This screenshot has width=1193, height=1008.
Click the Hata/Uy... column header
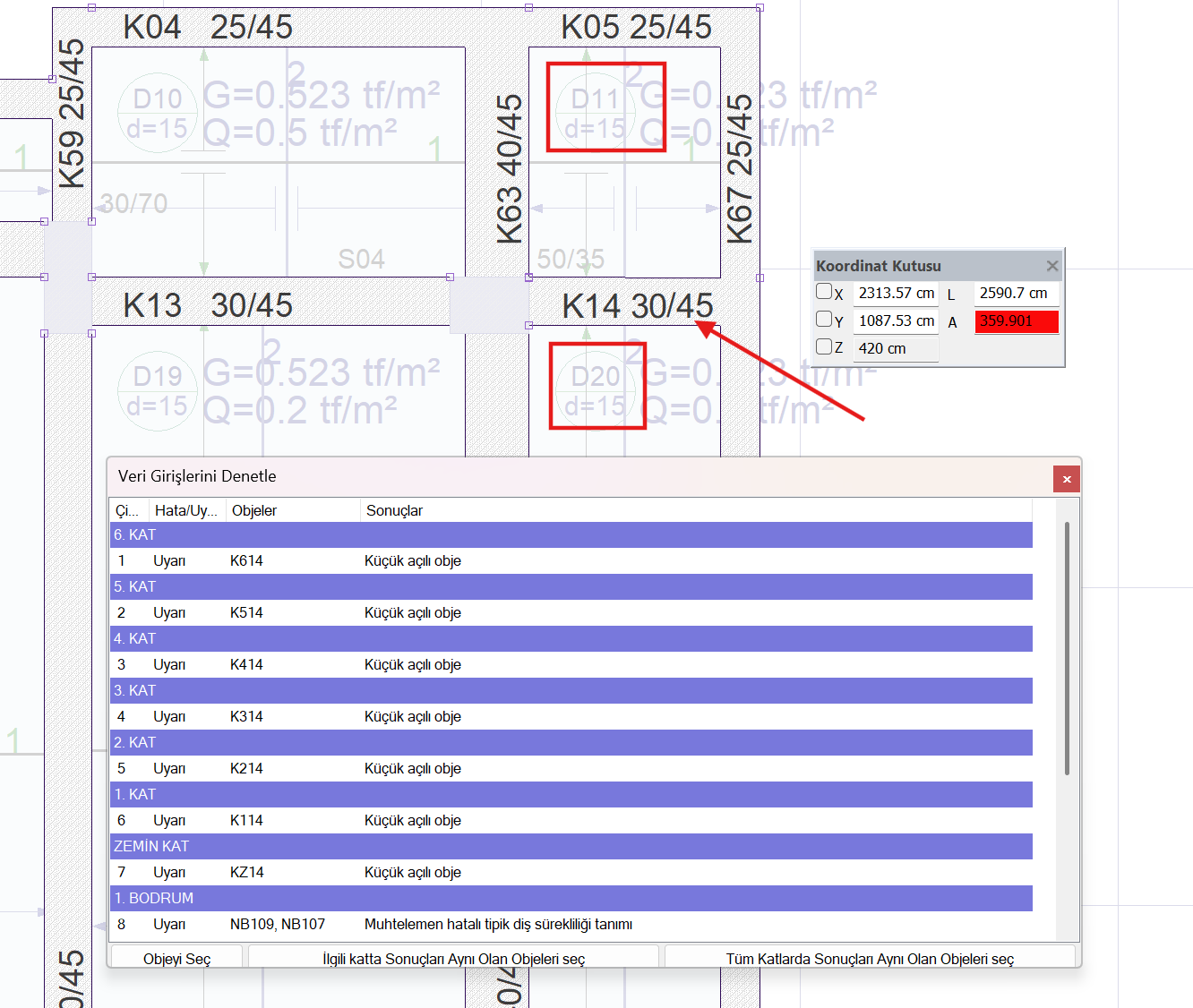[x=186, y=510]
